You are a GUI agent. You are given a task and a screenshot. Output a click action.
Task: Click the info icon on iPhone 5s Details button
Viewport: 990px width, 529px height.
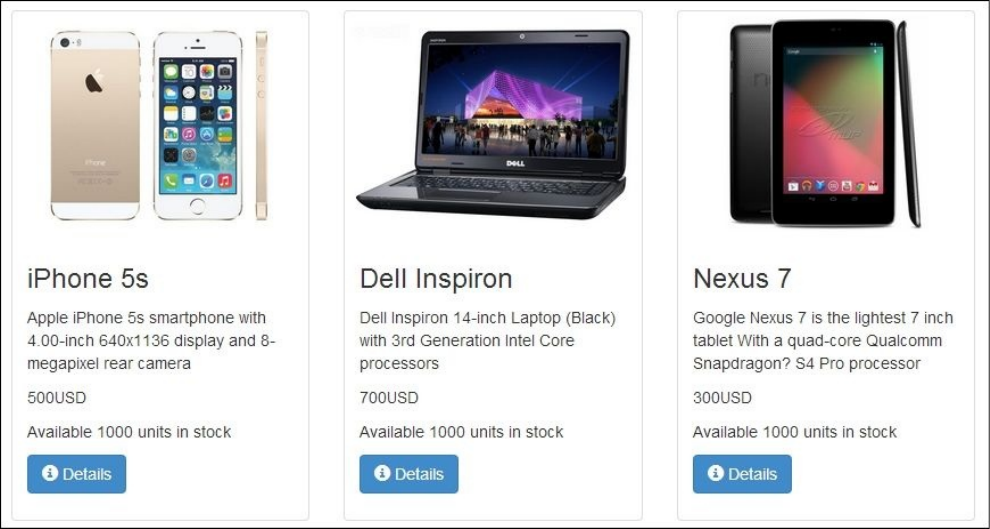tap(50, 473)
